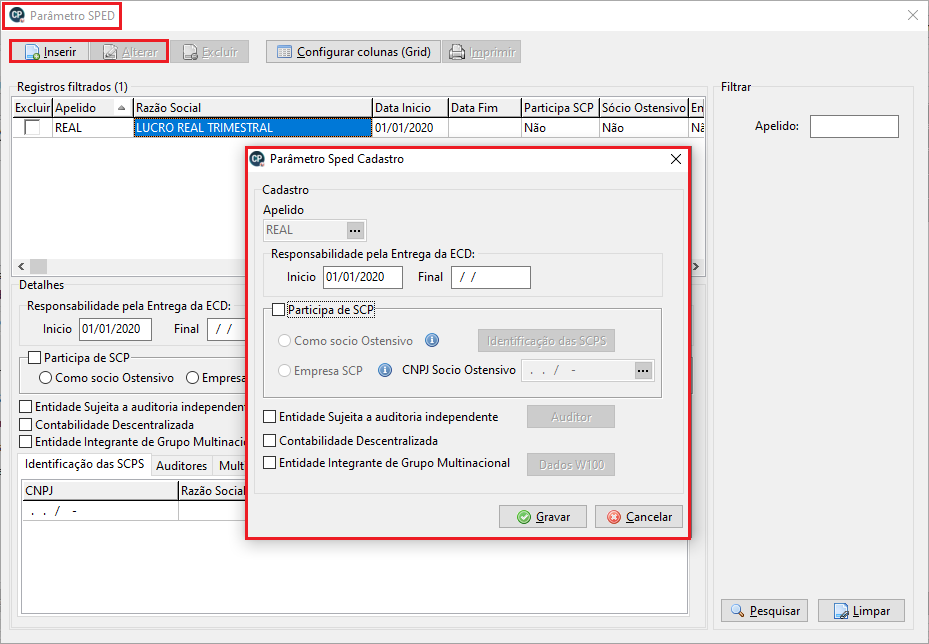Open the Apelido lookup ellipsis button

point(356,230)
